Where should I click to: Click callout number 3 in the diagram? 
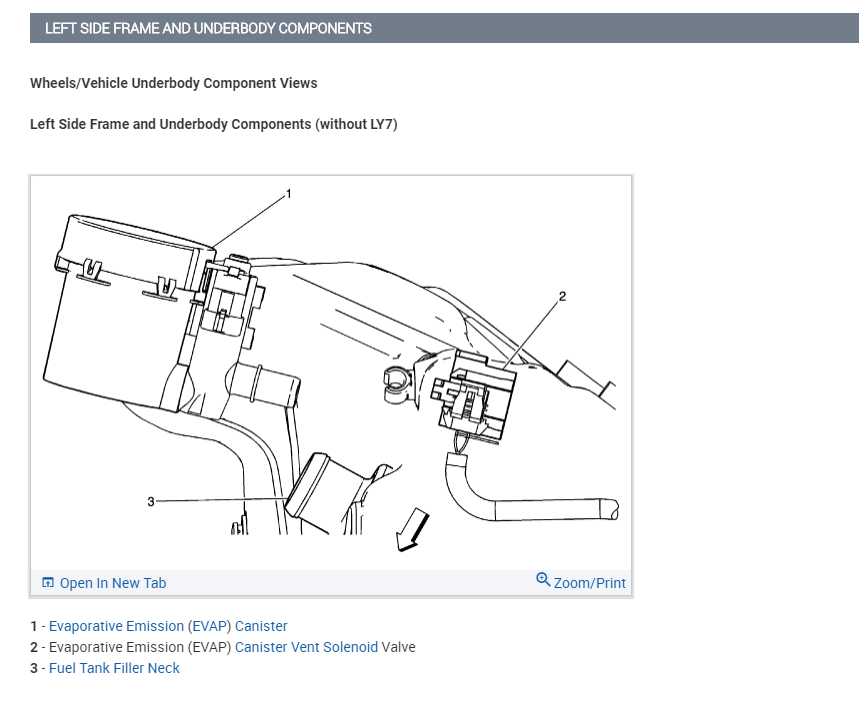pyautogui.click(x=151, y=501)
